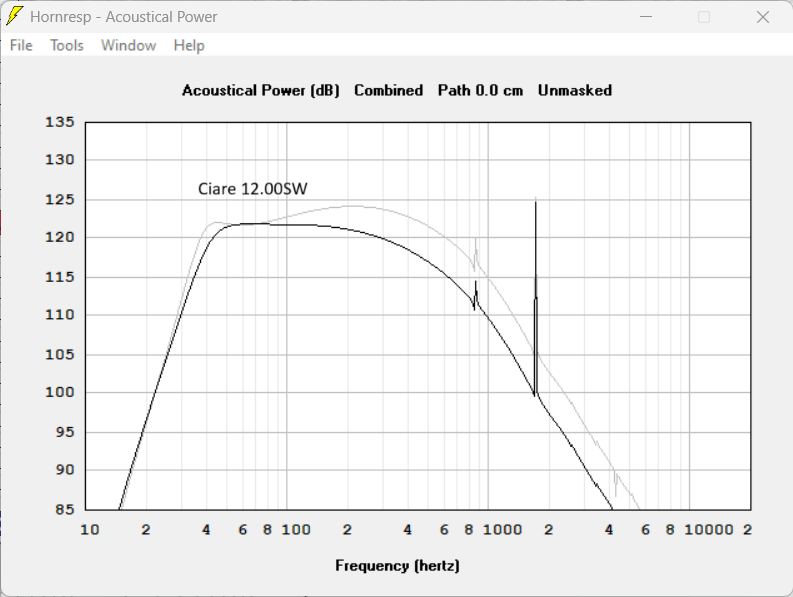Click the 'Acoustical Power (dB)' chart title
Viewport: 793px width, 597px height.
click(260, 91)
